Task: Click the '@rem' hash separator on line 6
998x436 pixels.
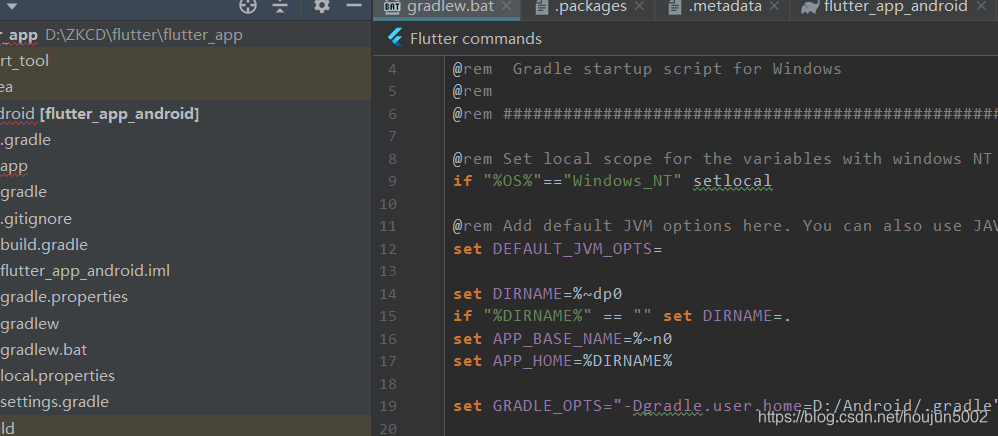Action: [x=725, y=114]
